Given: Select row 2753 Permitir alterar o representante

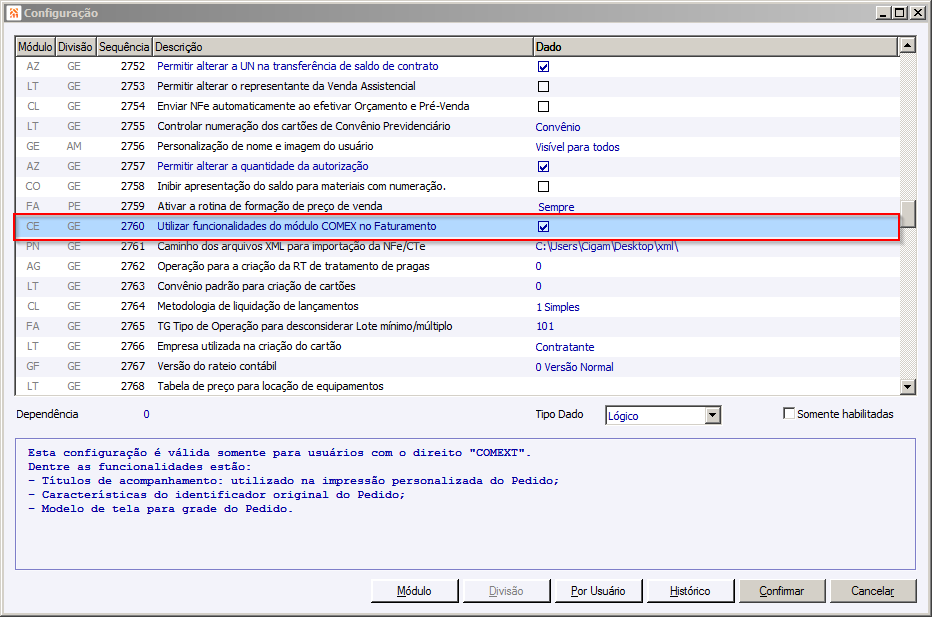Looking at the screenshot, I should 457,86.
